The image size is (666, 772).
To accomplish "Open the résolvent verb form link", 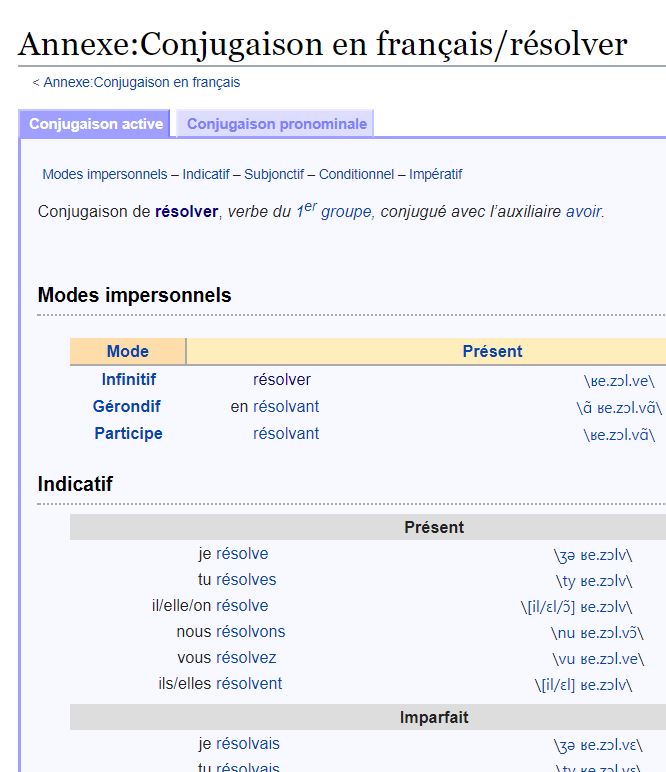I will pos(249,684).
